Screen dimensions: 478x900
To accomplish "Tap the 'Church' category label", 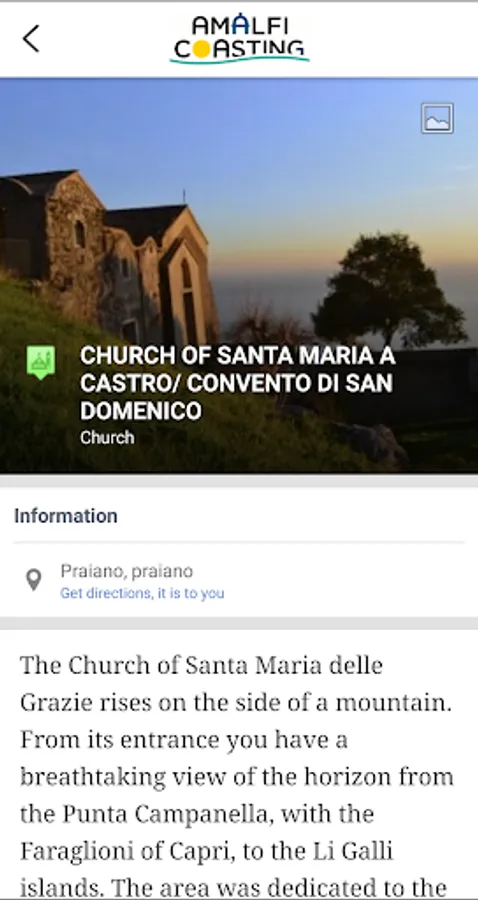I will click(107, 437).
